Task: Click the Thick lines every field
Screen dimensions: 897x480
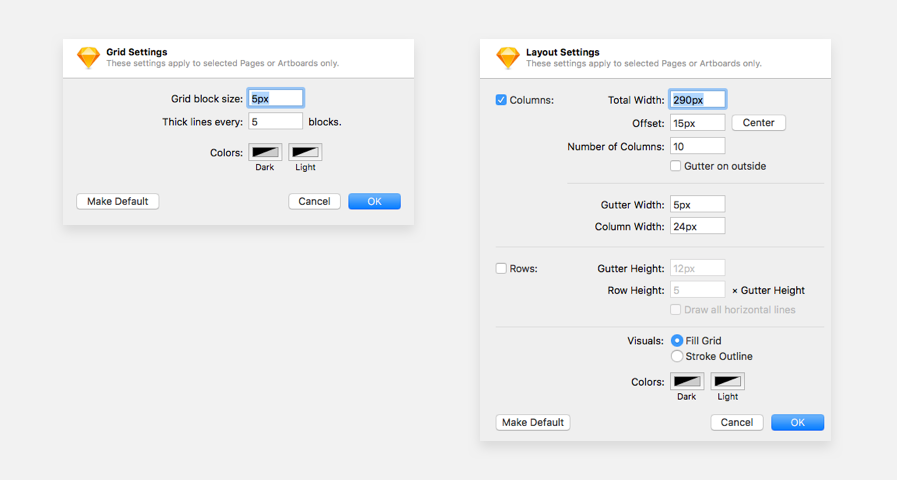Action: [275, 121]
